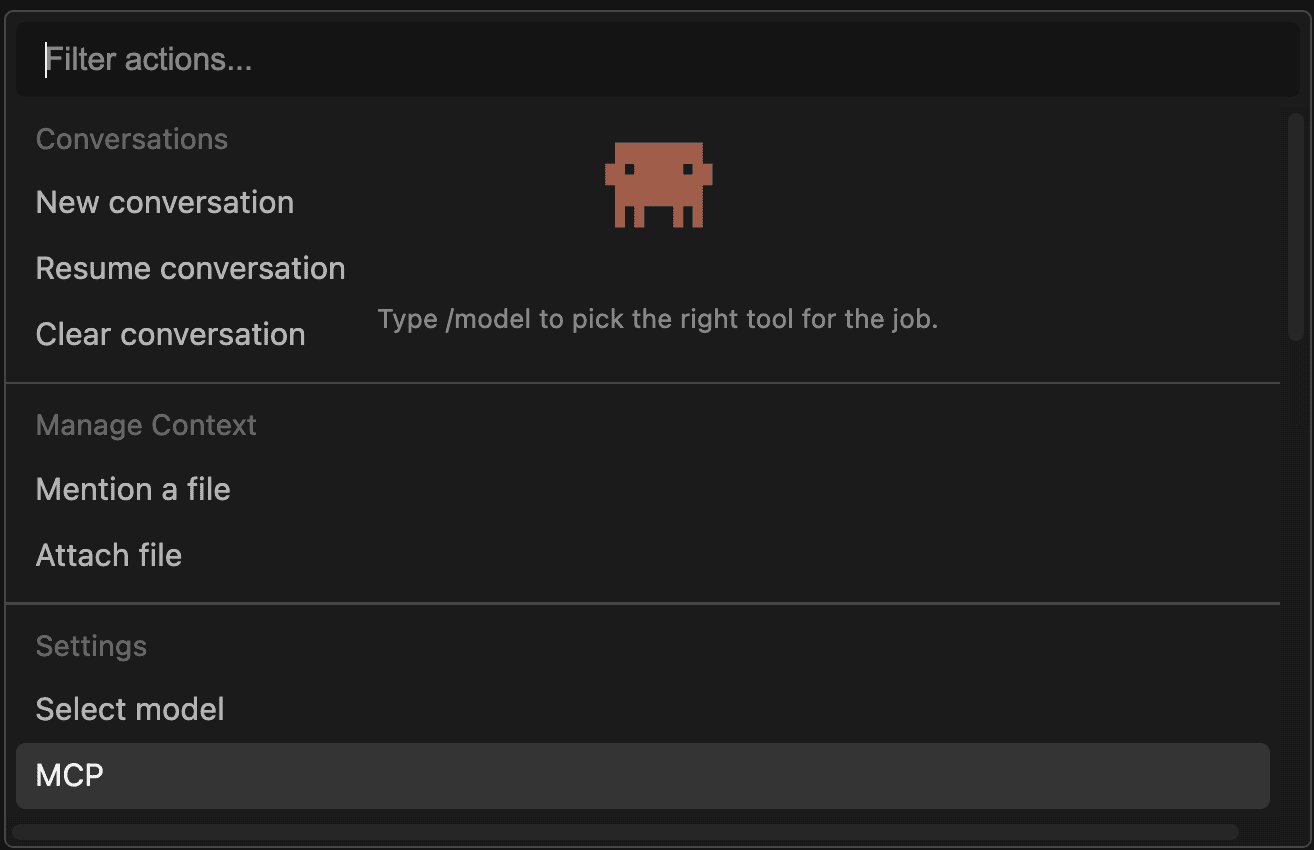The height and width of the screenshot is (850, 1314).
Task: Click the Settings section header
Action: tap(91, 646)
